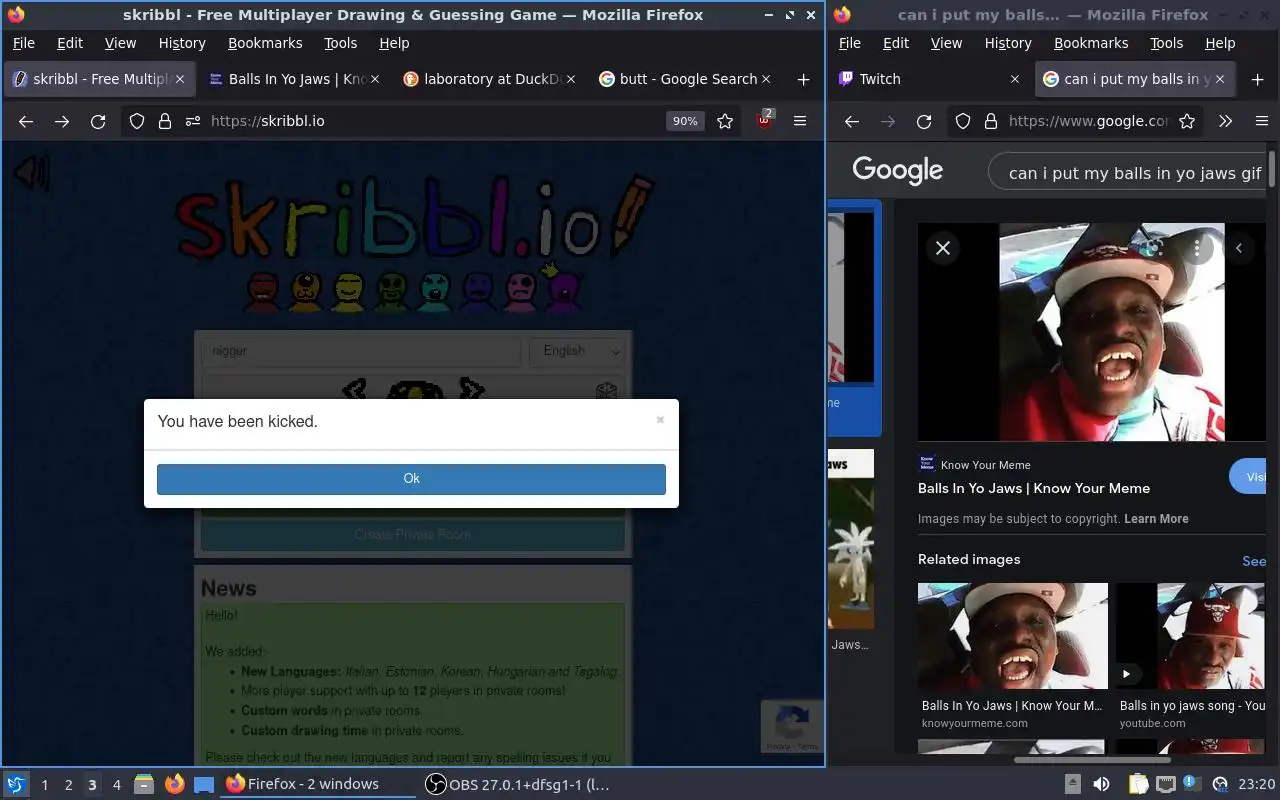1280x800 pixels.
Task: Click the randomize avatar dice icon
Action: click(x=606, y=391)
